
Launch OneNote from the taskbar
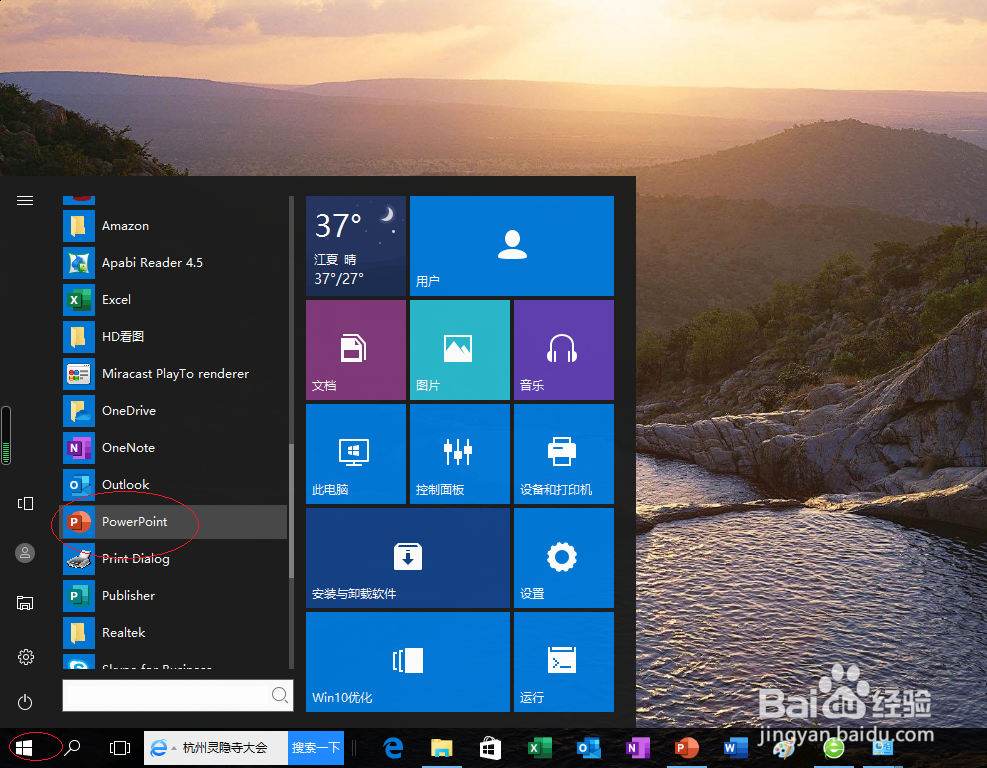tap(638, 748)
